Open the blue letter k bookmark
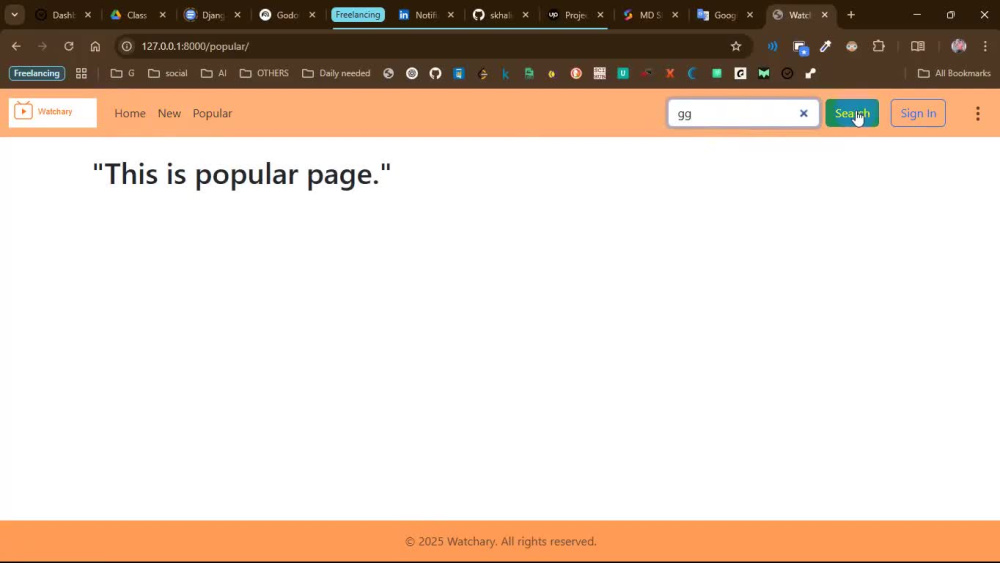 pos(506,73)
